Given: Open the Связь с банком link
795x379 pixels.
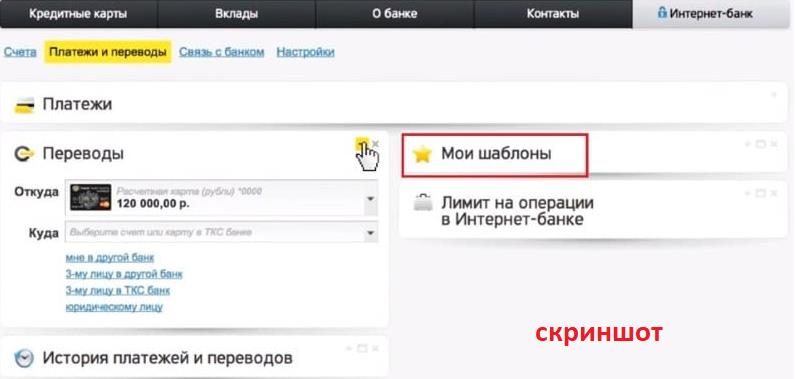Looking at the screenshot, I should [222, 52].
